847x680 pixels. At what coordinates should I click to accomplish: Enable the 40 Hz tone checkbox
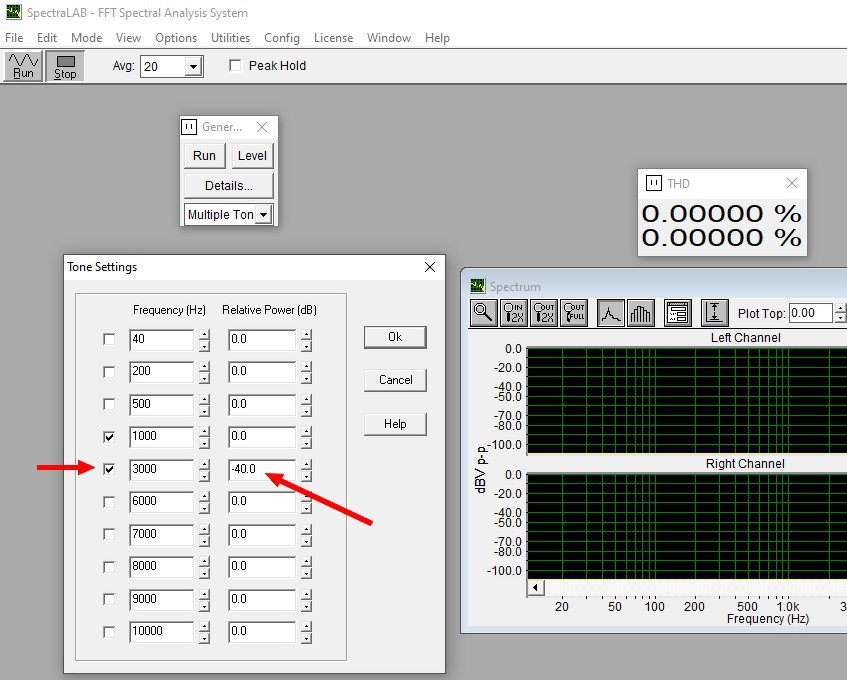(109, 339)
